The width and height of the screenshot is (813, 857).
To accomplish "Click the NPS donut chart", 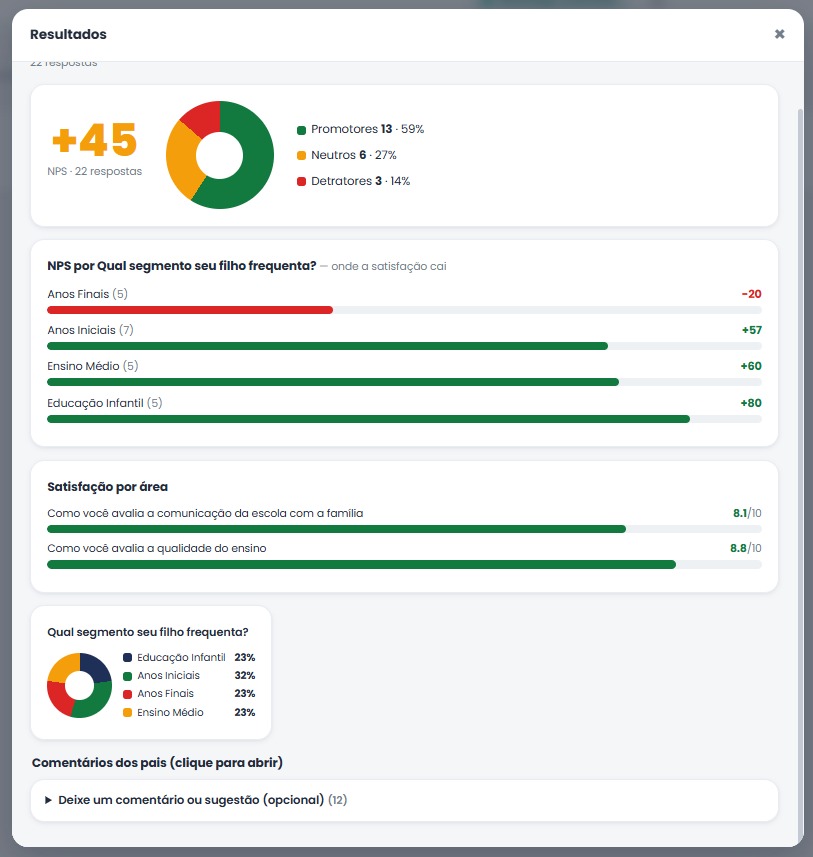I will (220, 155).
